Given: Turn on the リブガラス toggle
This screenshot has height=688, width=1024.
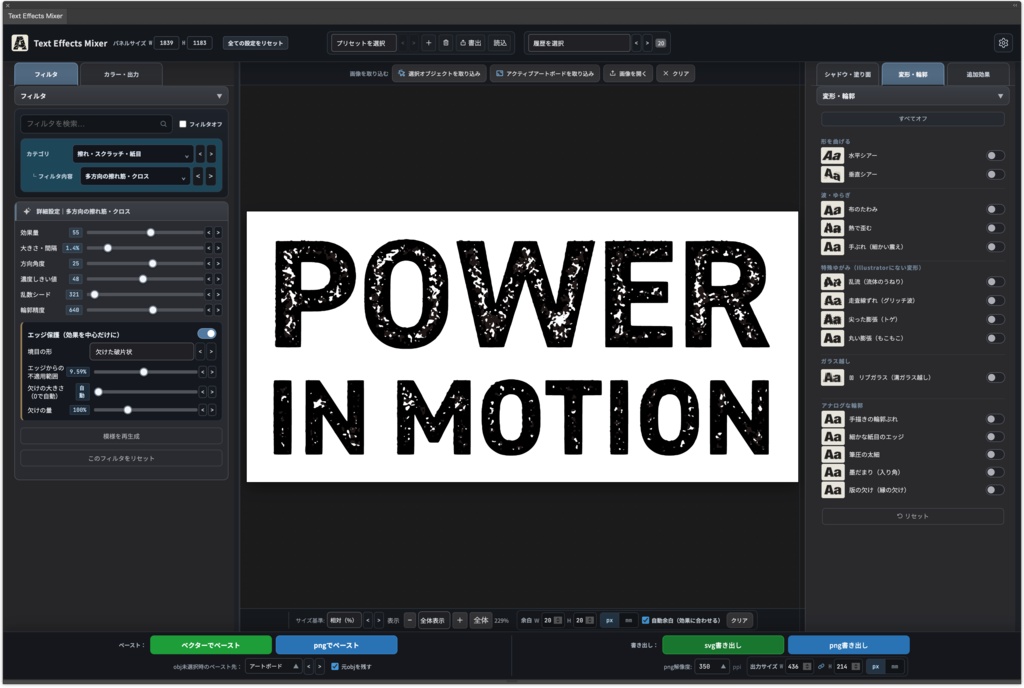Looking at the screenshot, I should click(995, 377).
